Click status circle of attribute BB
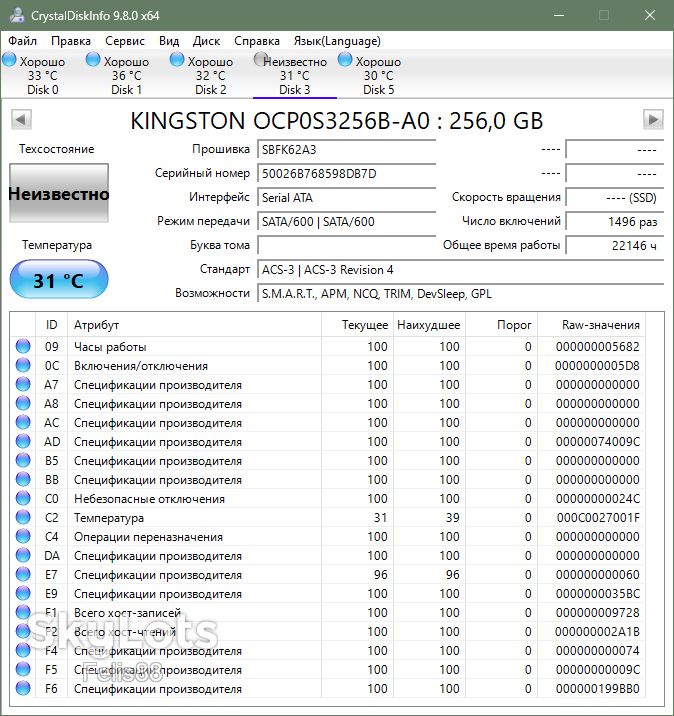The height and width of the screenshot is (716, 674). click(x=23, y=479)
